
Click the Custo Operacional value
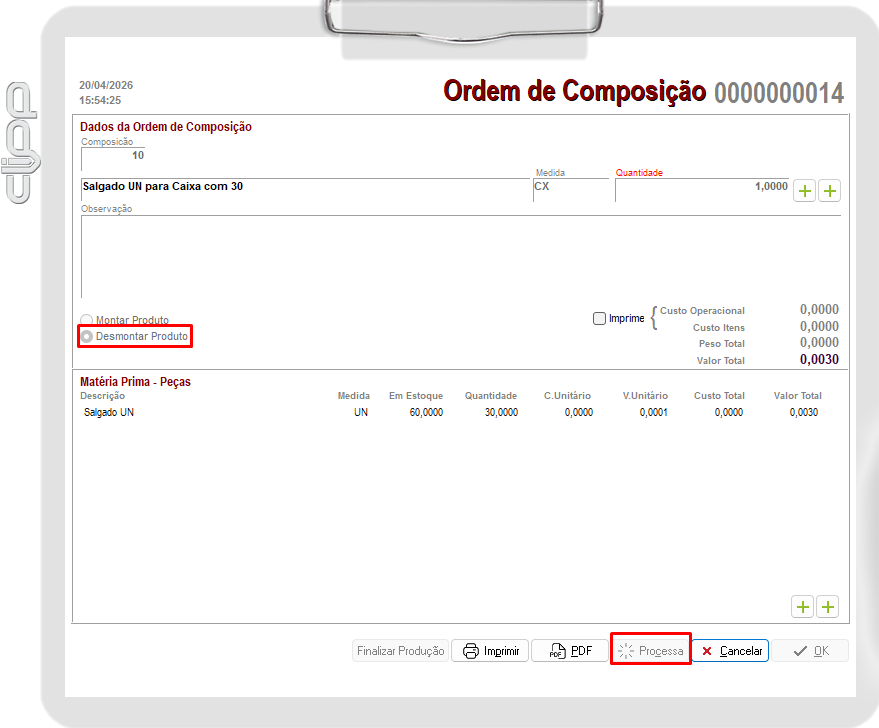[819, 310]
